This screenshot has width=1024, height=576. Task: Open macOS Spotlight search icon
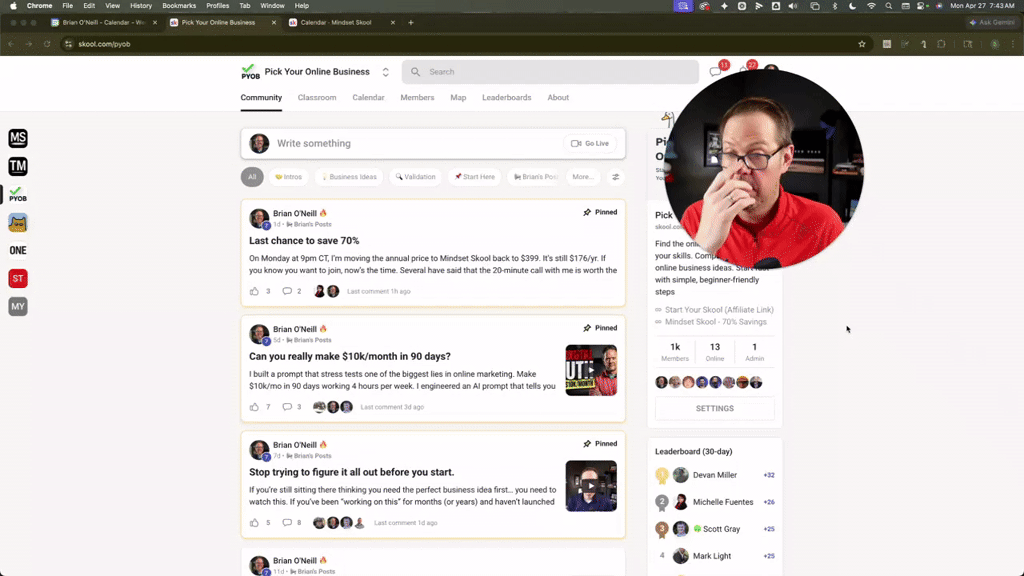coord(888,6)
